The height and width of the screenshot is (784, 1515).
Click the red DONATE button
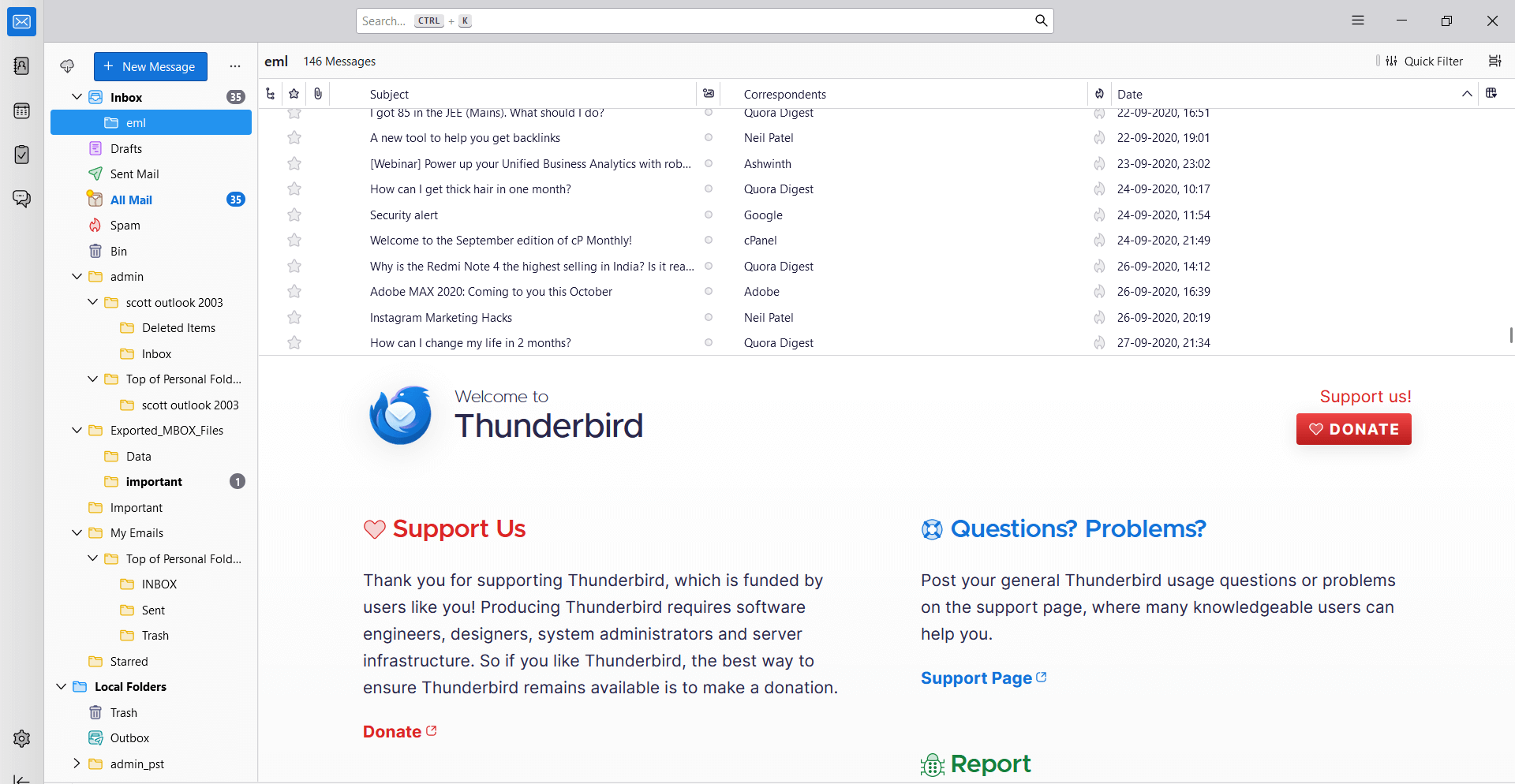coord(1353,429)
